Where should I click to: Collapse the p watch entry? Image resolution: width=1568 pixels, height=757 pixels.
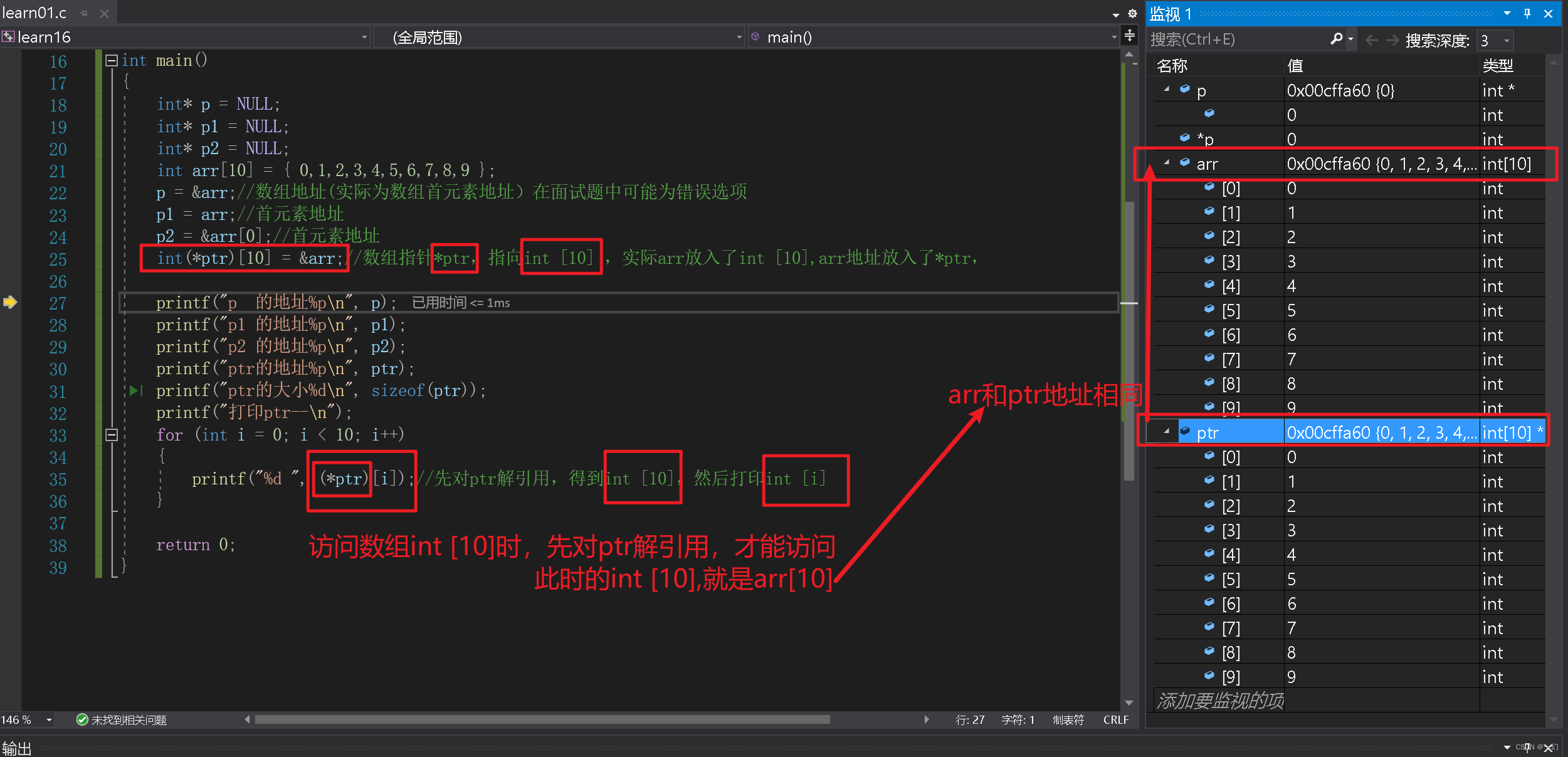[1167, 90]
